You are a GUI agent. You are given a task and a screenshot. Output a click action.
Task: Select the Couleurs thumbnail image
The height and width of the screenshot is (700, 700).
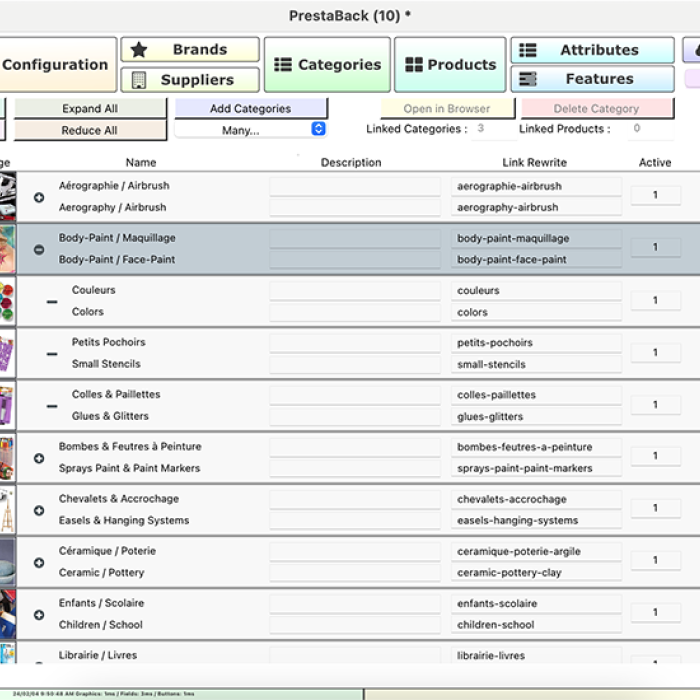(8, 301)
